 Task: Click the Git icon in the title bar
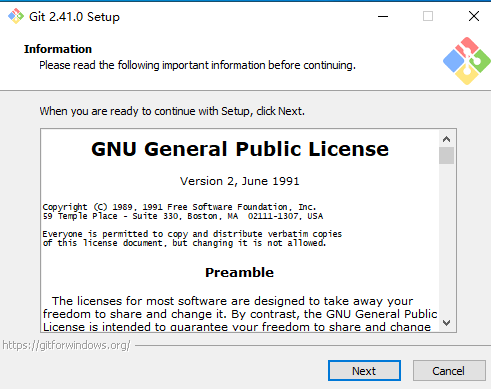tap(16, 16)
